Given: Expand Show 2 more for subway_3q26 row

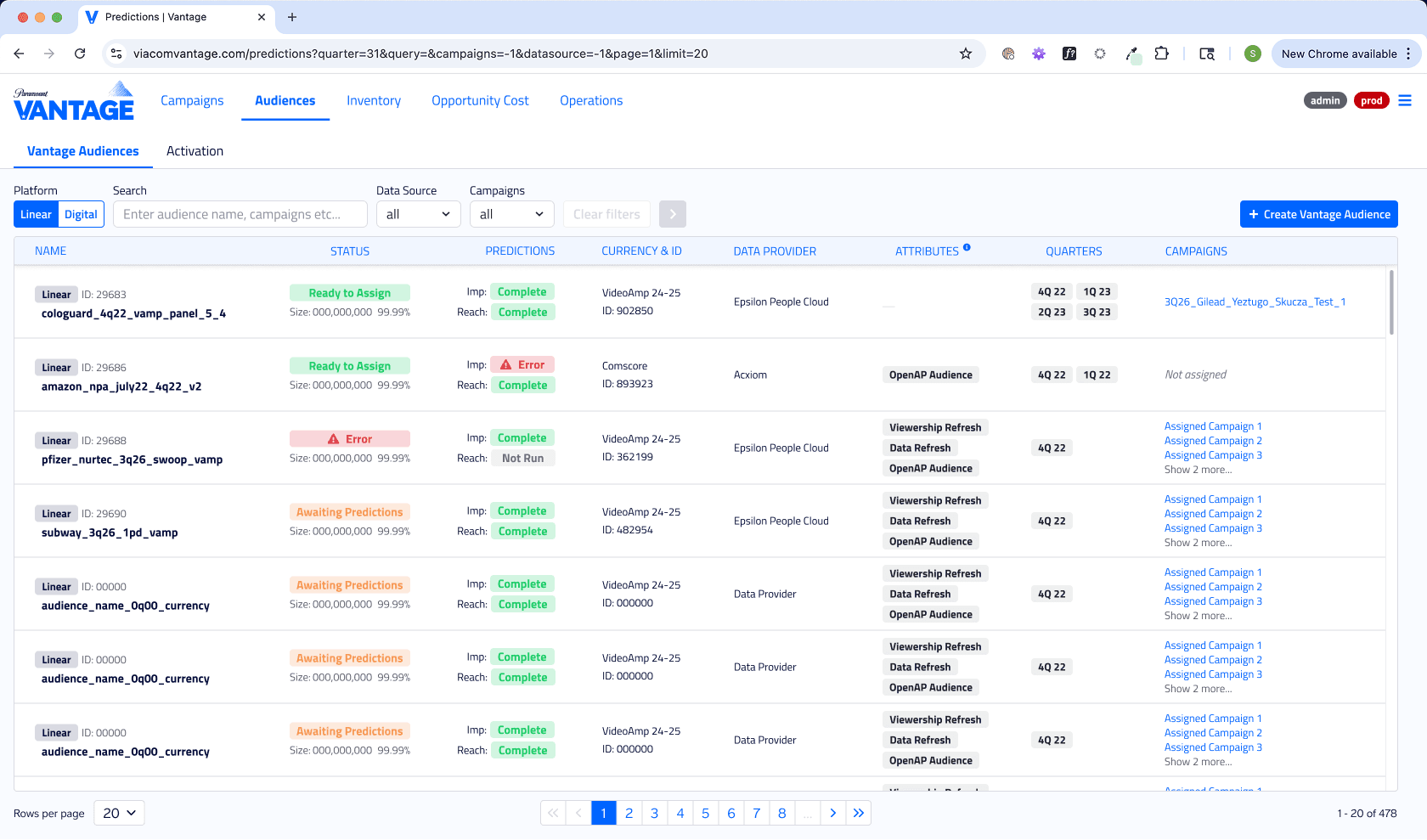Looking at the screenshot, I should tap(1198, 543).
